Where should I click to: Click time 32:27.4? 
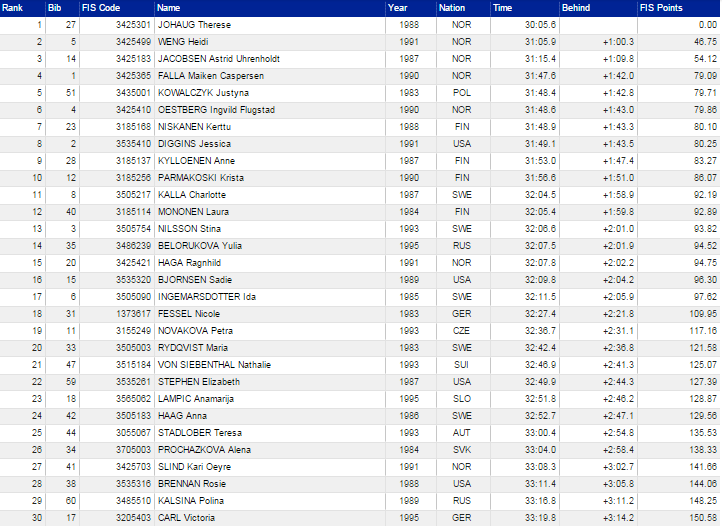tap(540, 315)
